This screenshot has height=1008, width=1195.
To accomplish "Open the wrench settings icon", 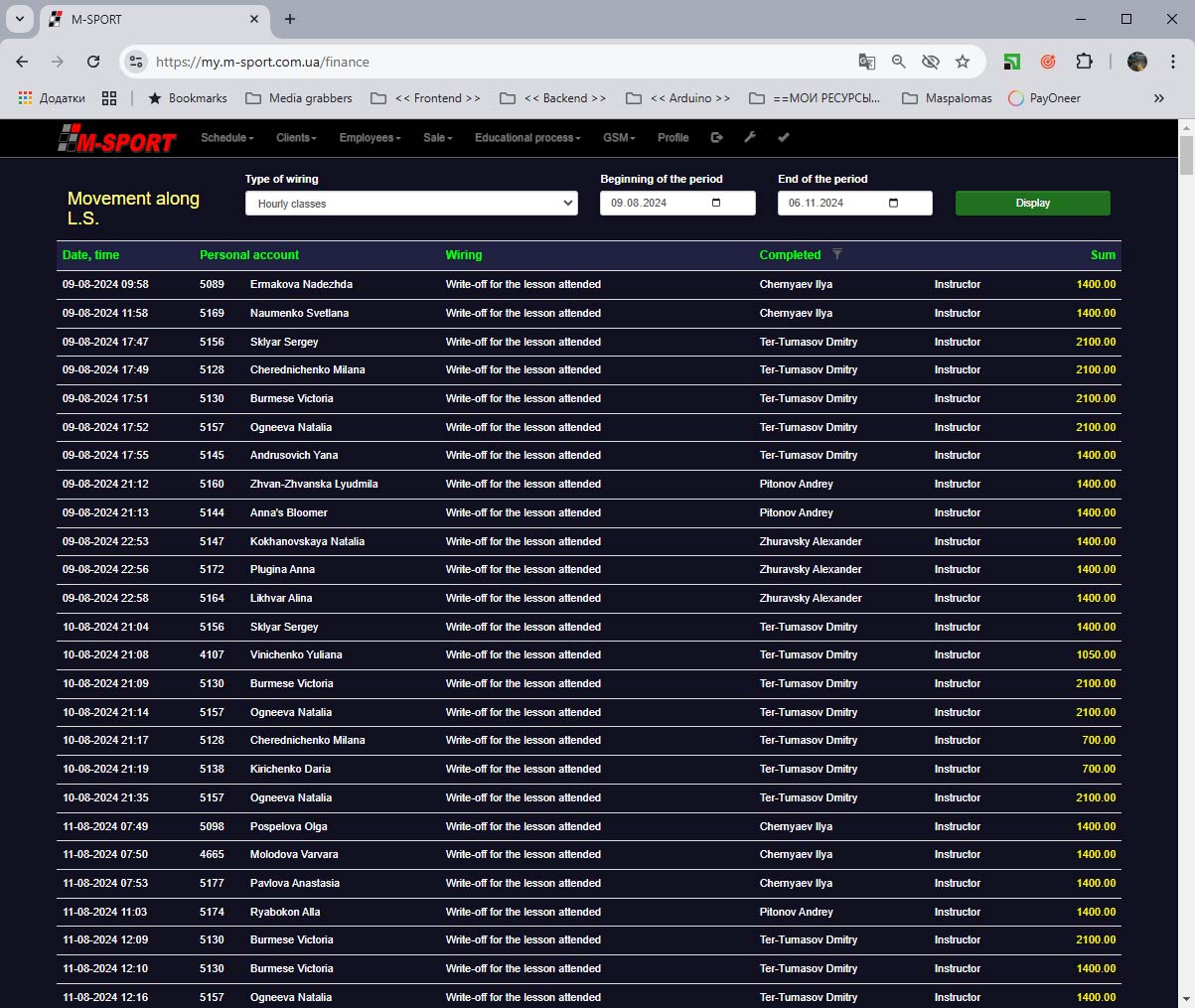I will tap(750, 137).
